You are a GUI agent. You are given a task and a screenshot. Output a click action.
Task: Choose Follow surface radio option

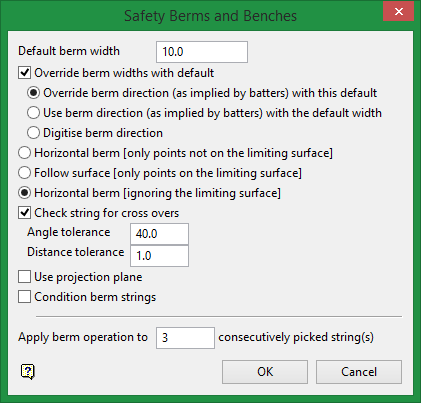coord(25,173)
